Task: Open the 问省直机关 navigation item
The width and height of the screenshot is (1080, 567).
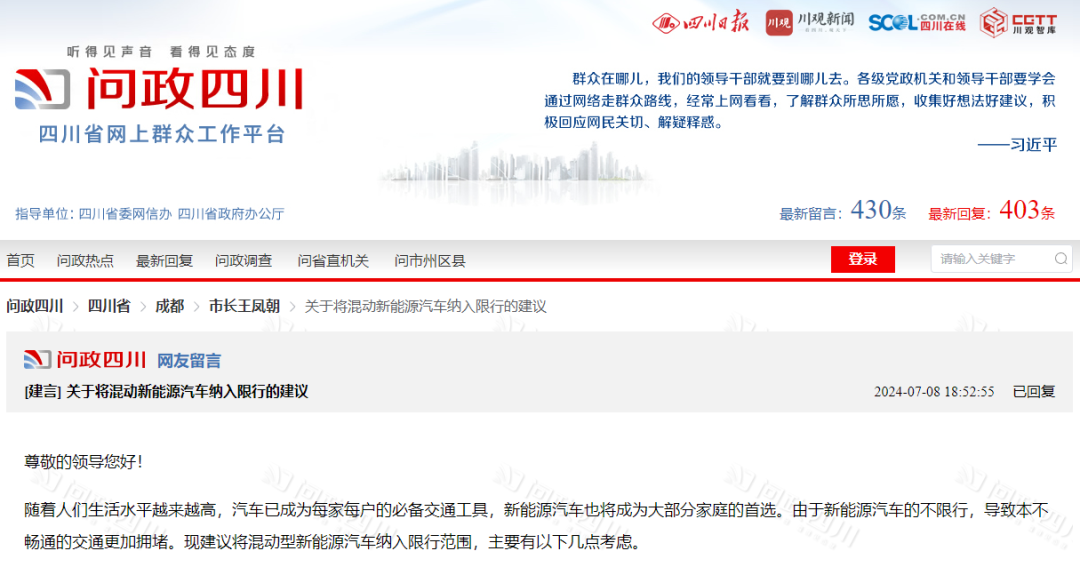Action: [333, 260]
